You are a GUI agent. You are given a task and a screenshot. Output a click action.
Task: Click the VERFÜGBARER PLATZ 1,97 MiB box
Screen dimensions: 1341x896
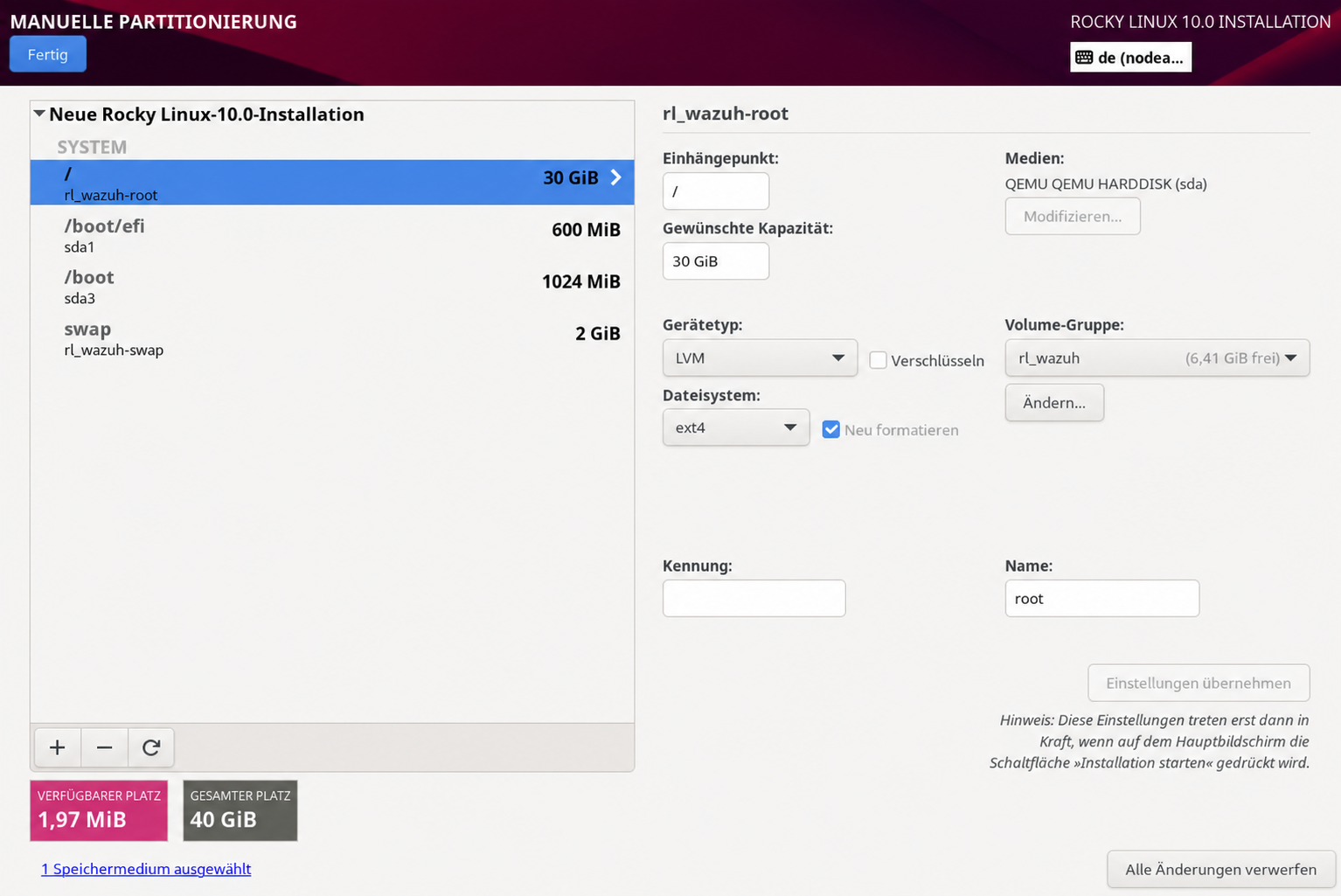(x=99, y=810)
